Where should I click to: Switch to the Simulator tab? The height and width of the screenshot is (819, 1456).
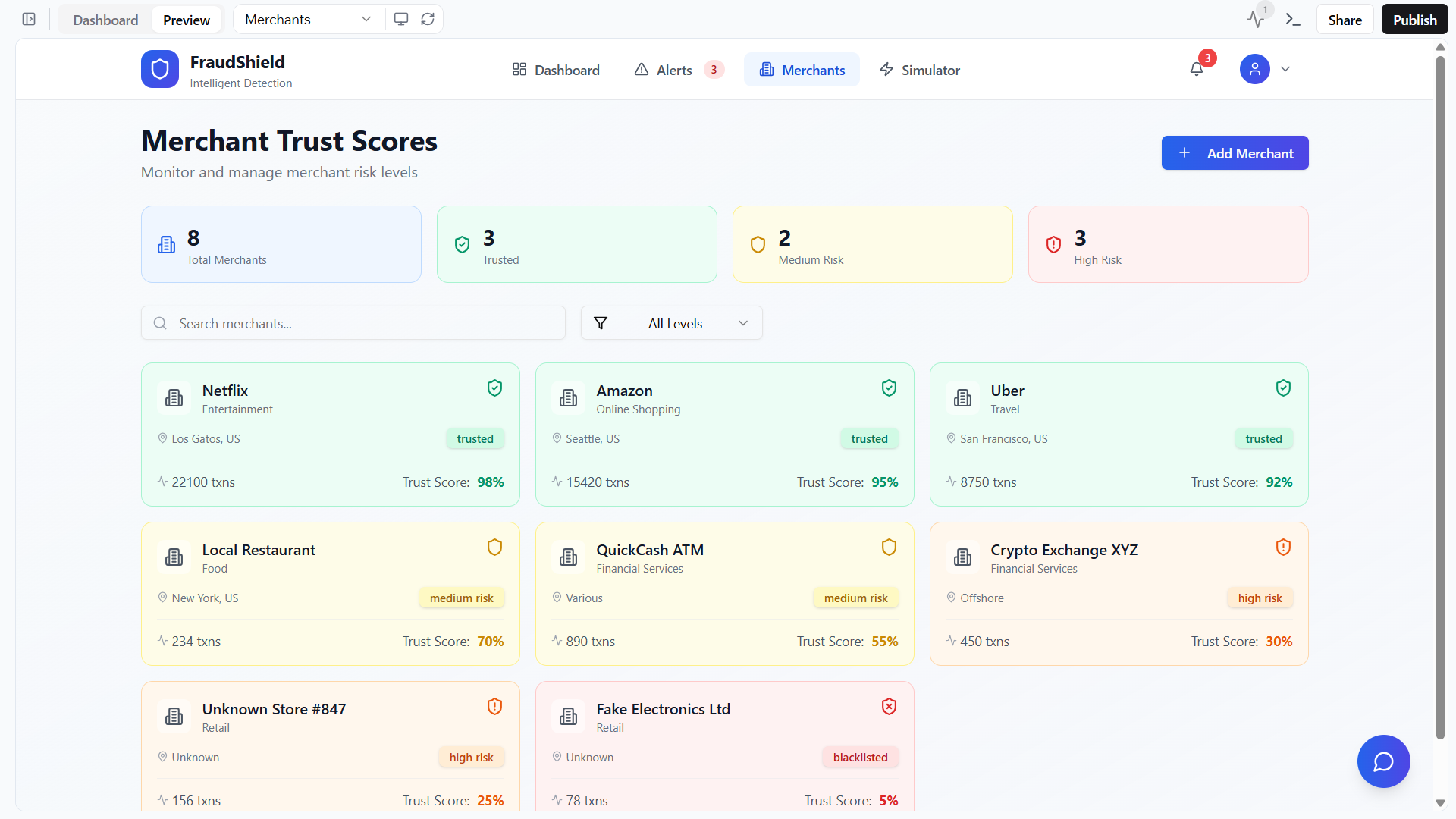tap(919, 69)
